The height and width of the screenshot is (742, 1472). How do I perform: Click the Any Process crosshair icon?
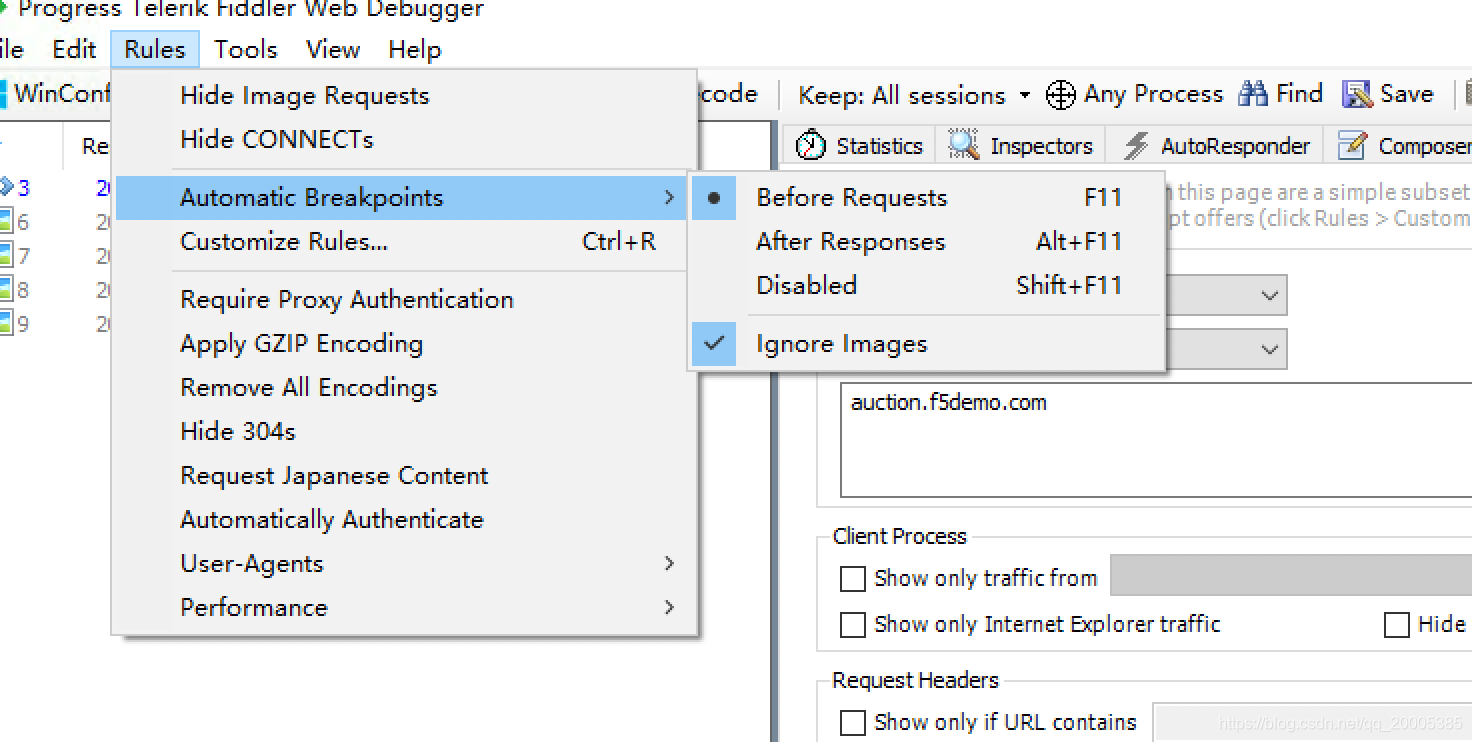[1060, 95]
